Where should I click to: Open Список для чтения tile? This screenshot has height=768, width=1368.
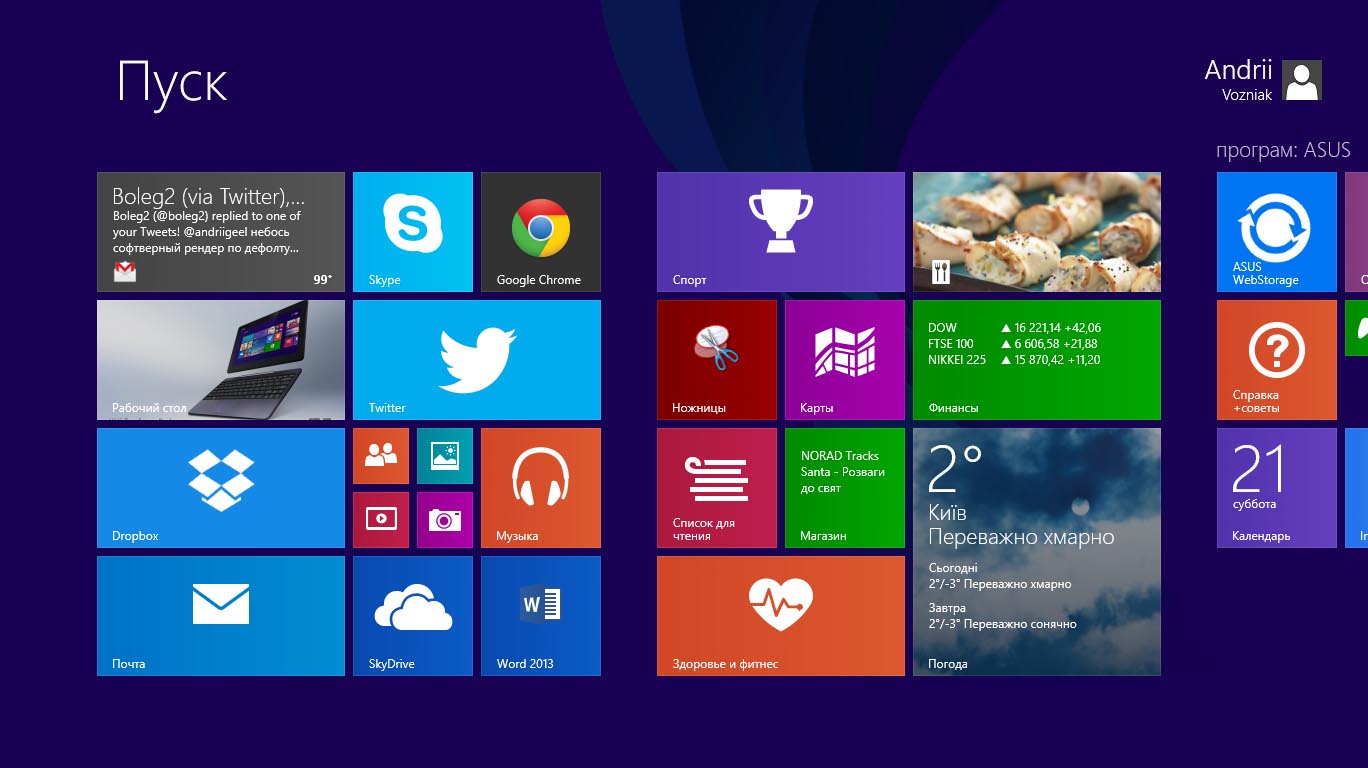click(x=717, y=488)
